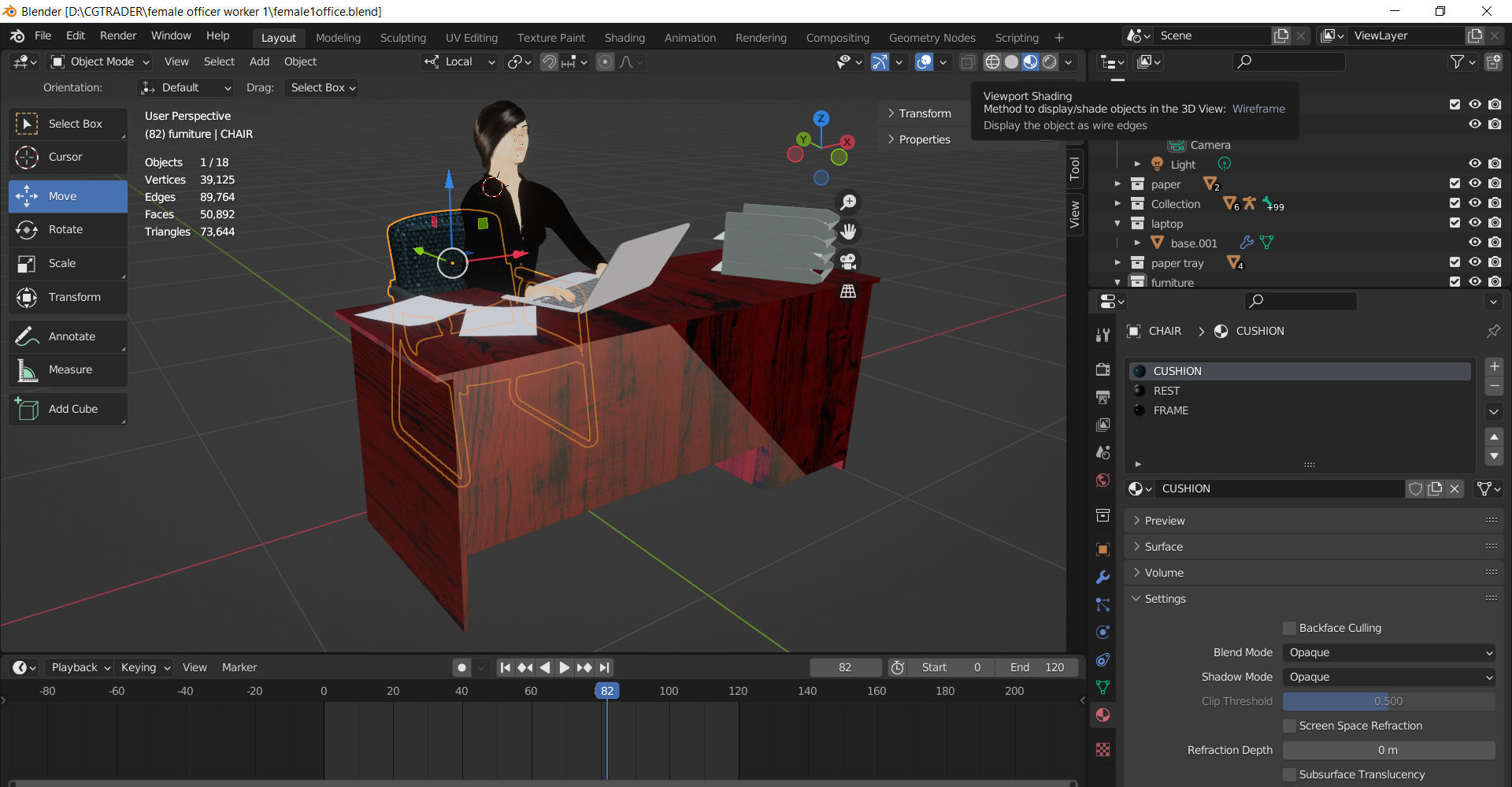The image size is (1512, 787).
Task: Collapse the Settings panel
Action: point(1314,599)
